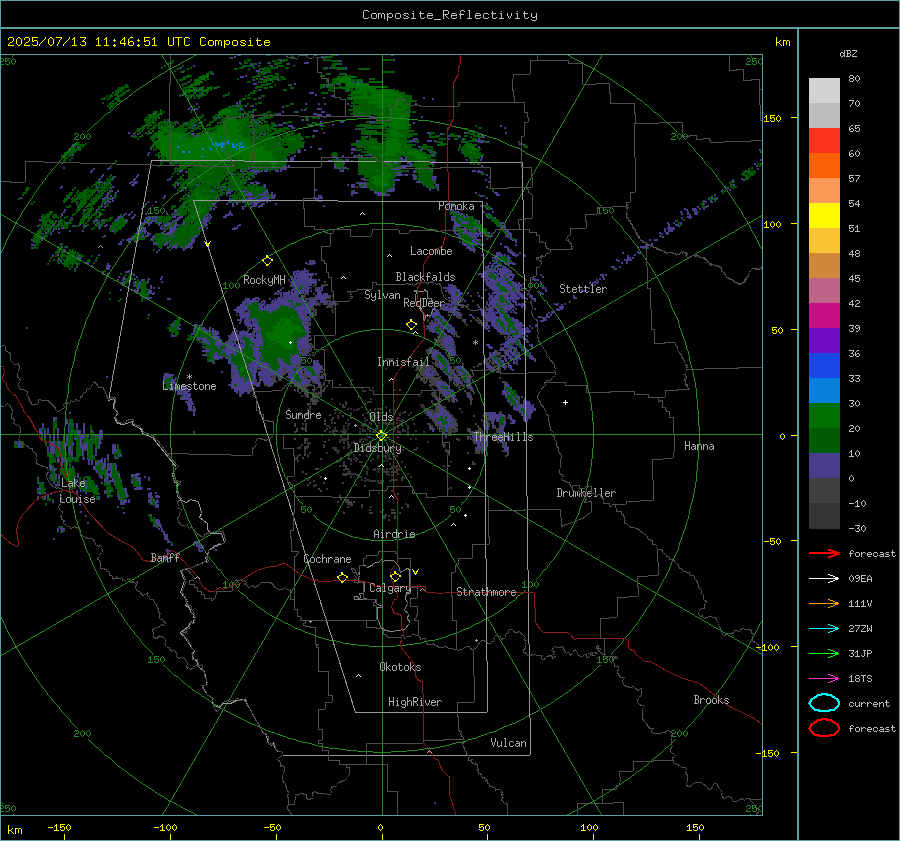Click the green 31JP arrow legend icon
This screenshot has width=900, height=841.
click(824, 653)
